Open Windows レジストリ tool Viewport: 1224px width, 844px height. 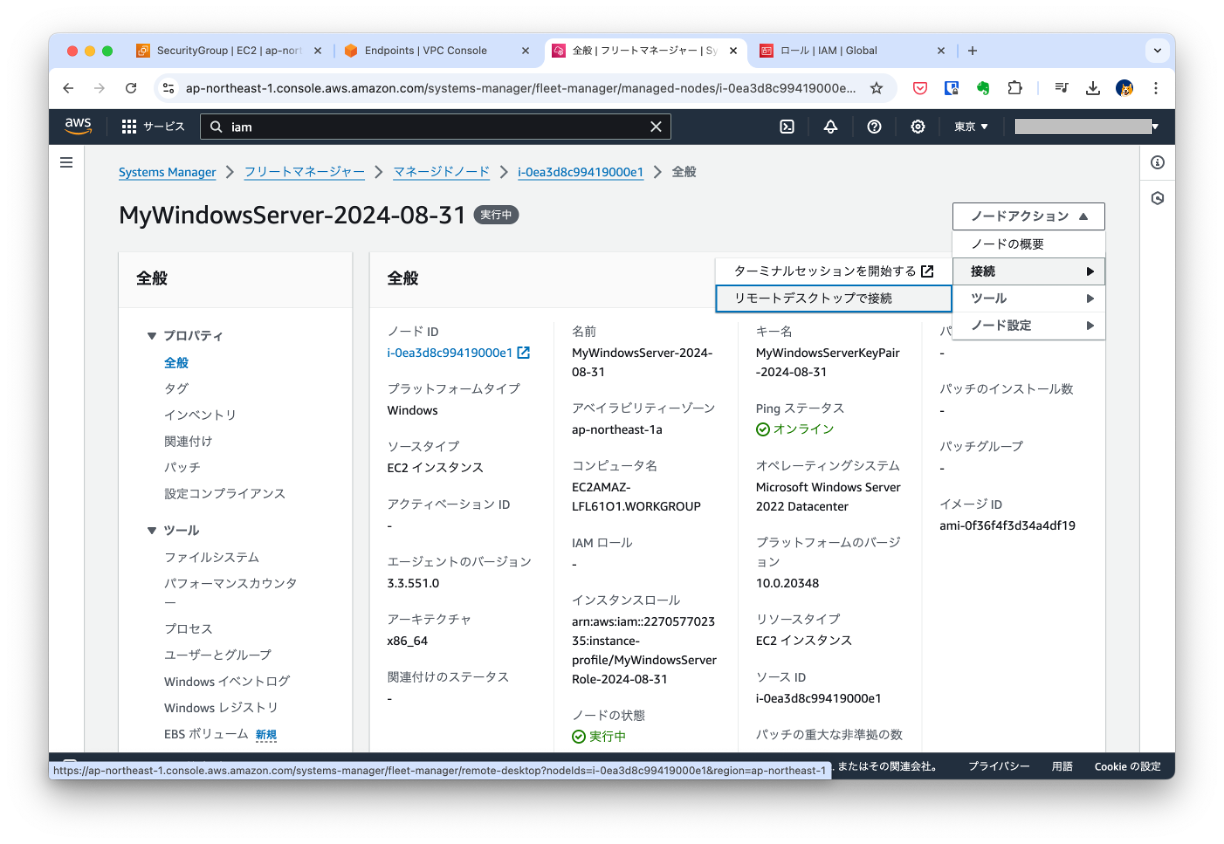[221, 707]
